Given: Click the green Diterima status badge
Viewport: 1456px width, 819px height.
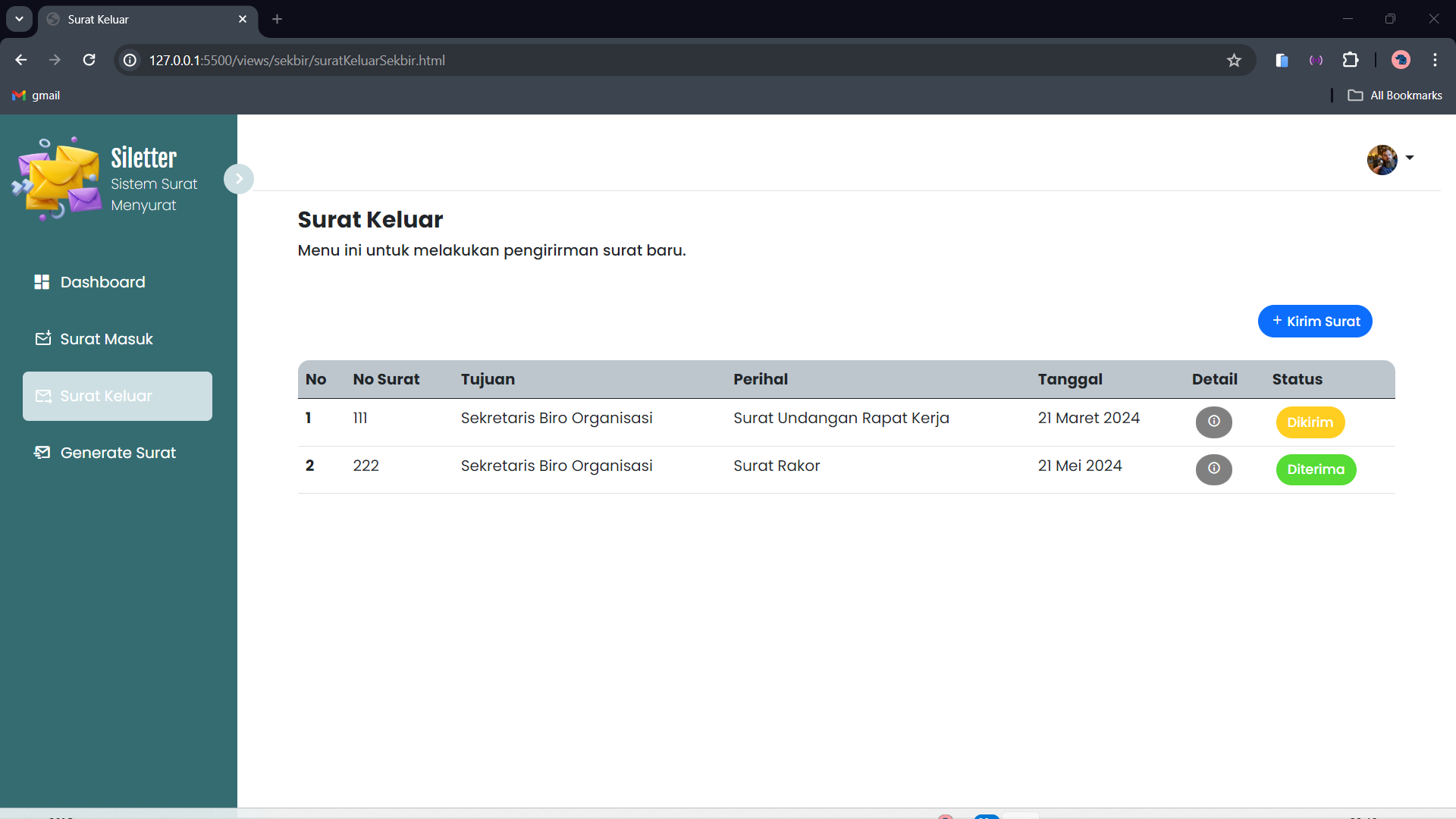Looking at the screenshot, I should [1316, 469].
